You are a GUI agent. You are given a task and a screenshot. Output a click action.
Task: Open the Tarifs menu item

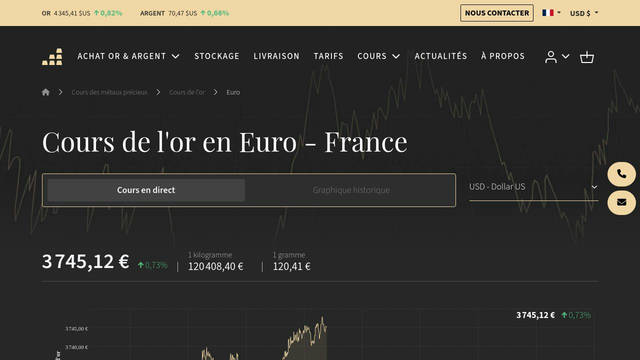point(329,56)
